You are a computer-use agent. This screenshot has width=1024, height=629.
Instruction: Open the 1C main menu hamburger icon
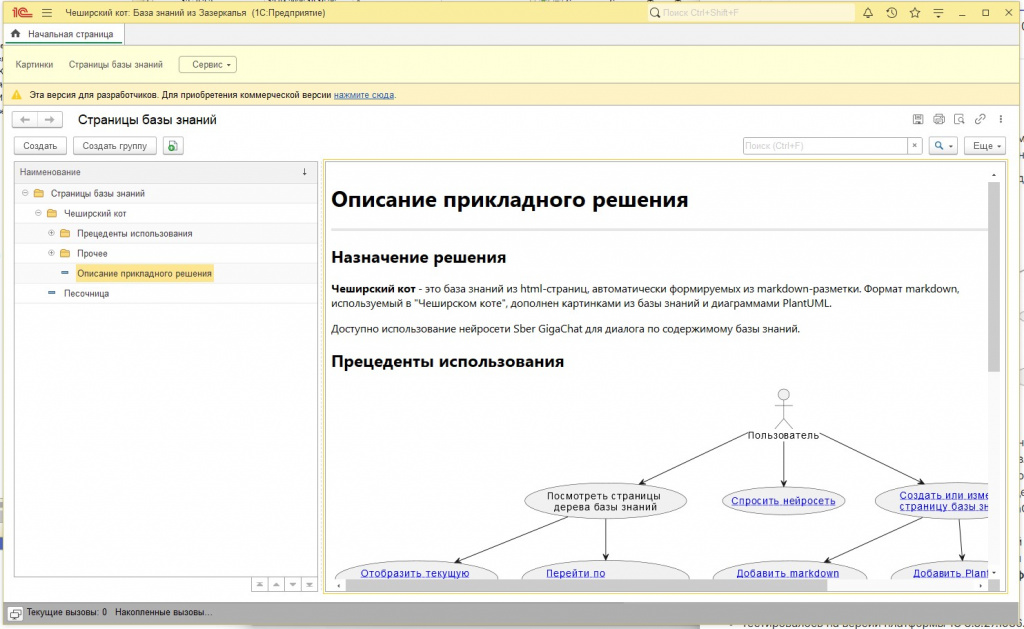pyautogui.click(x=46, y=13)
